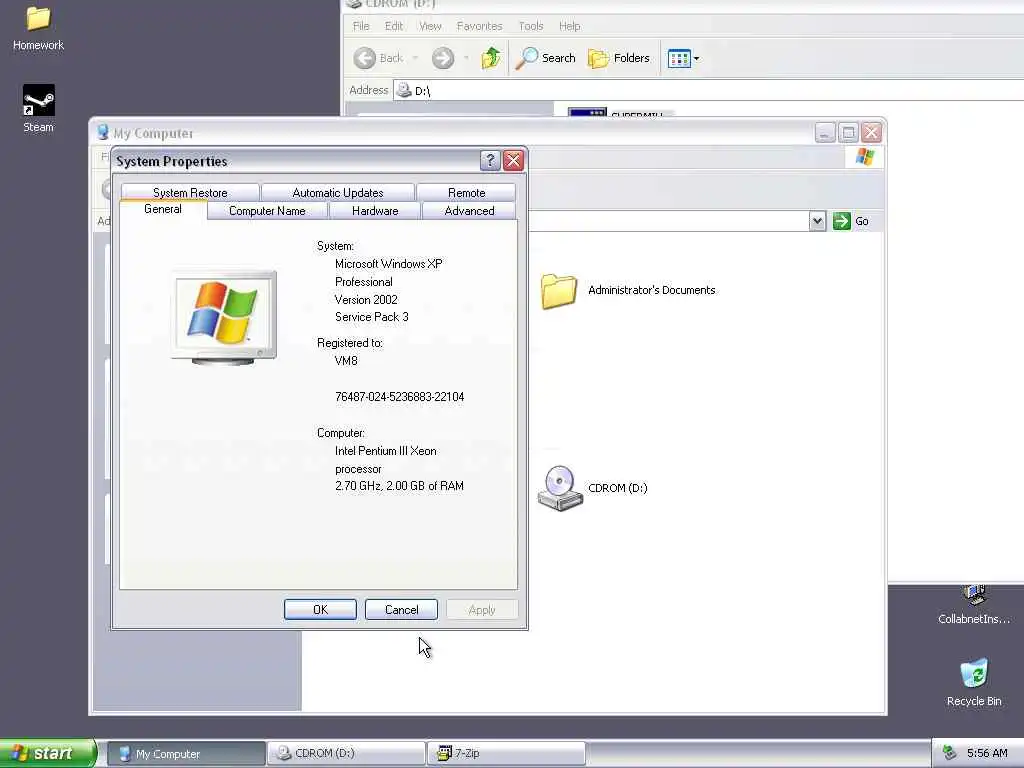Click the product ID 76487-024-5236883-22104
Image resolution: width=1024 pixels, height=768 pixels.
[400, 397]
